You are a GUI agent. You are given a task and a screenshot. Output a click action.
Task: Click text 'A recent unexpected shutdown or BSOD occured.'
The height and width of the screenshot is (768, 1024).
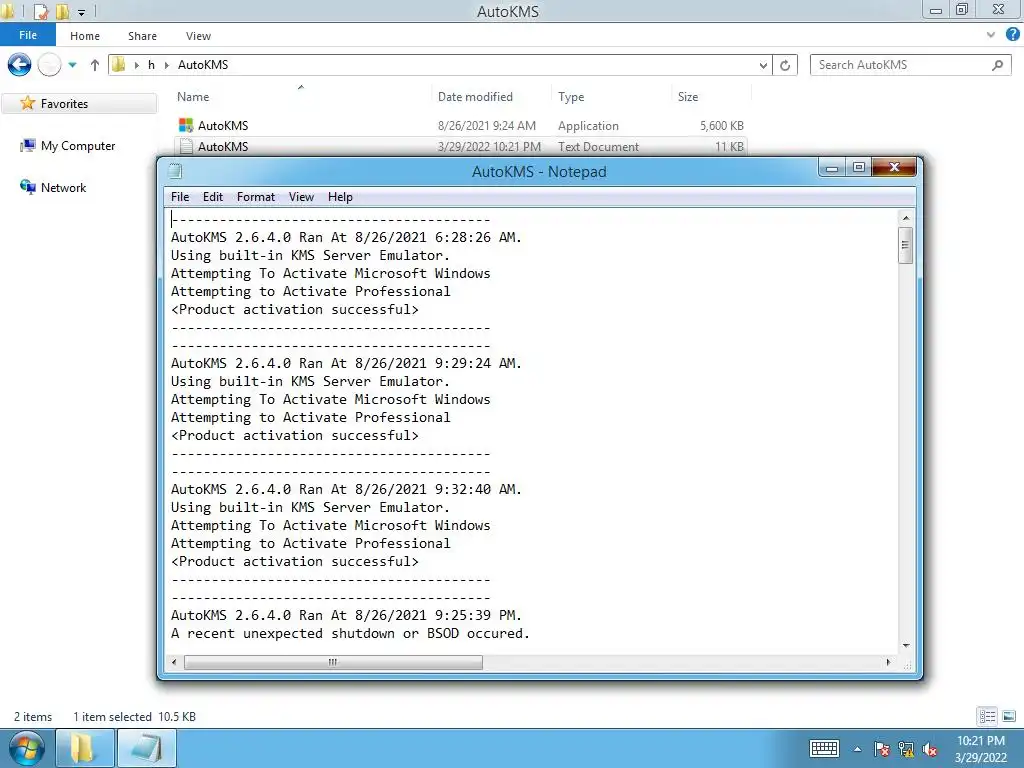point(350,633)
